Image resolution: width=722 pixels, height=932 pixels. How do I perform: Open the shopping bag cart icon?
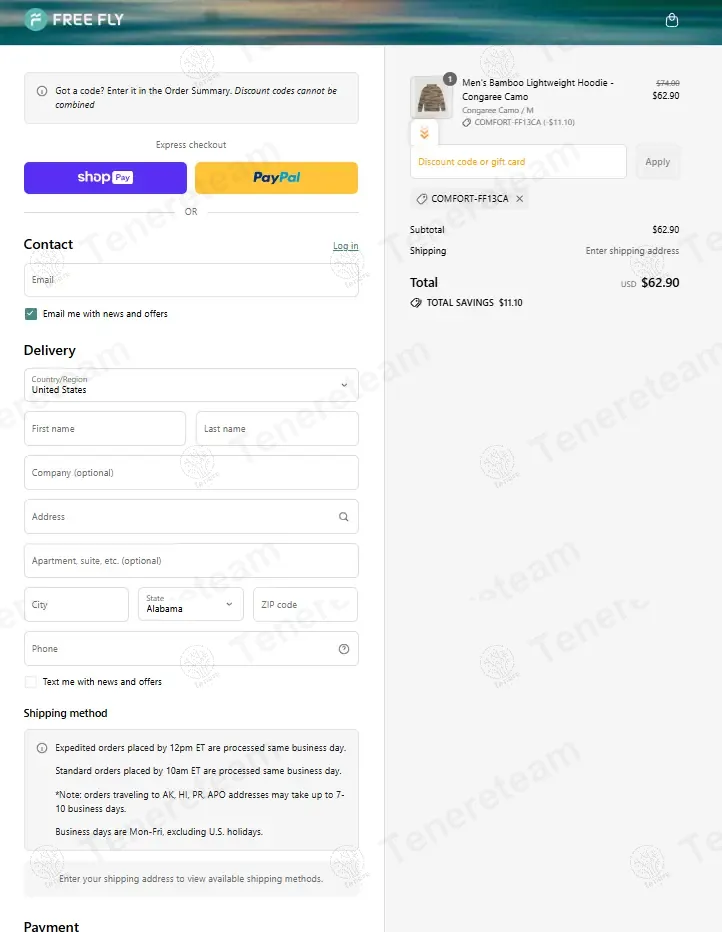tap(672, 20)
